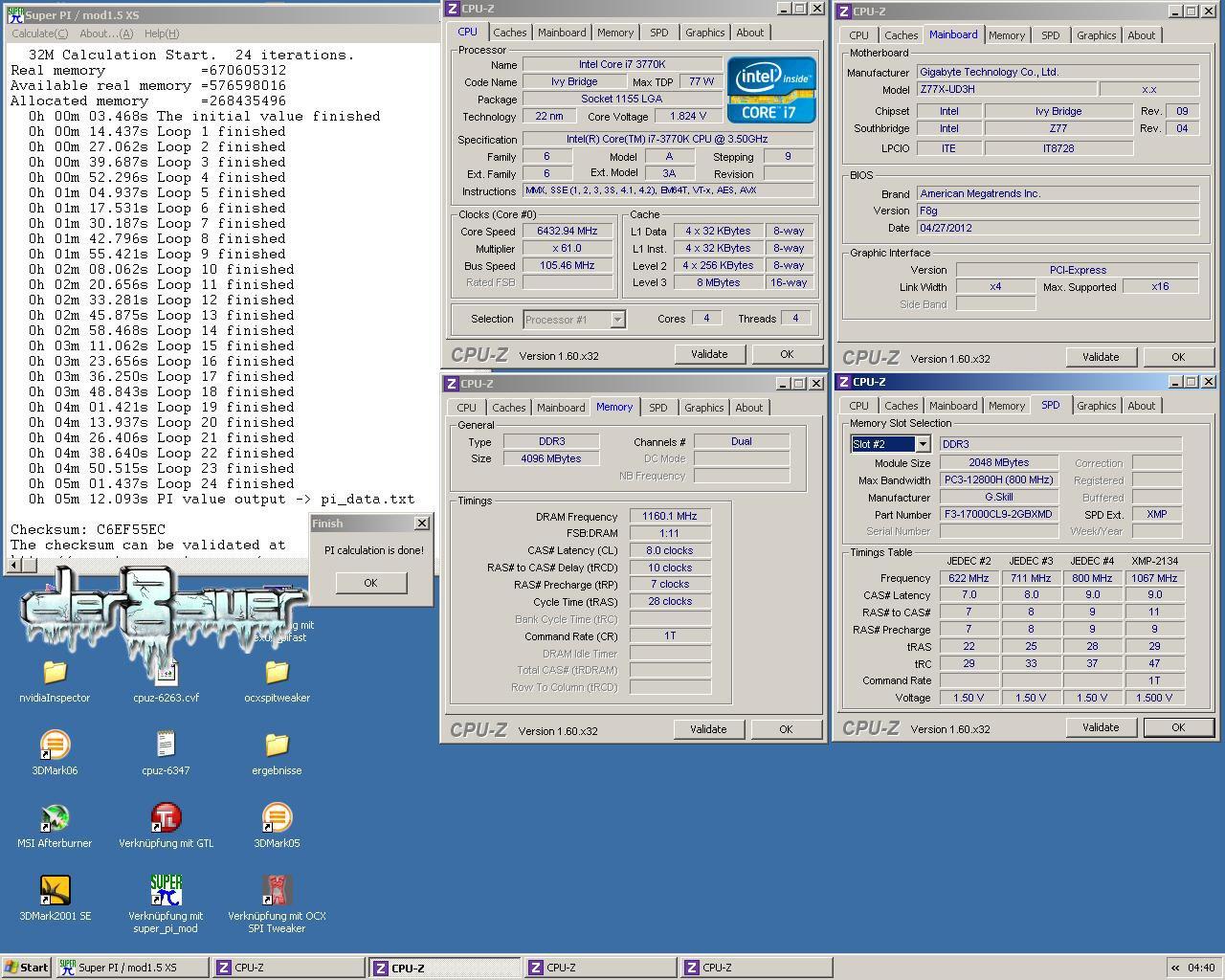The image size is (1225, 980).
Task: Click Validate in the SPD window
Action: pos(1101,727)
